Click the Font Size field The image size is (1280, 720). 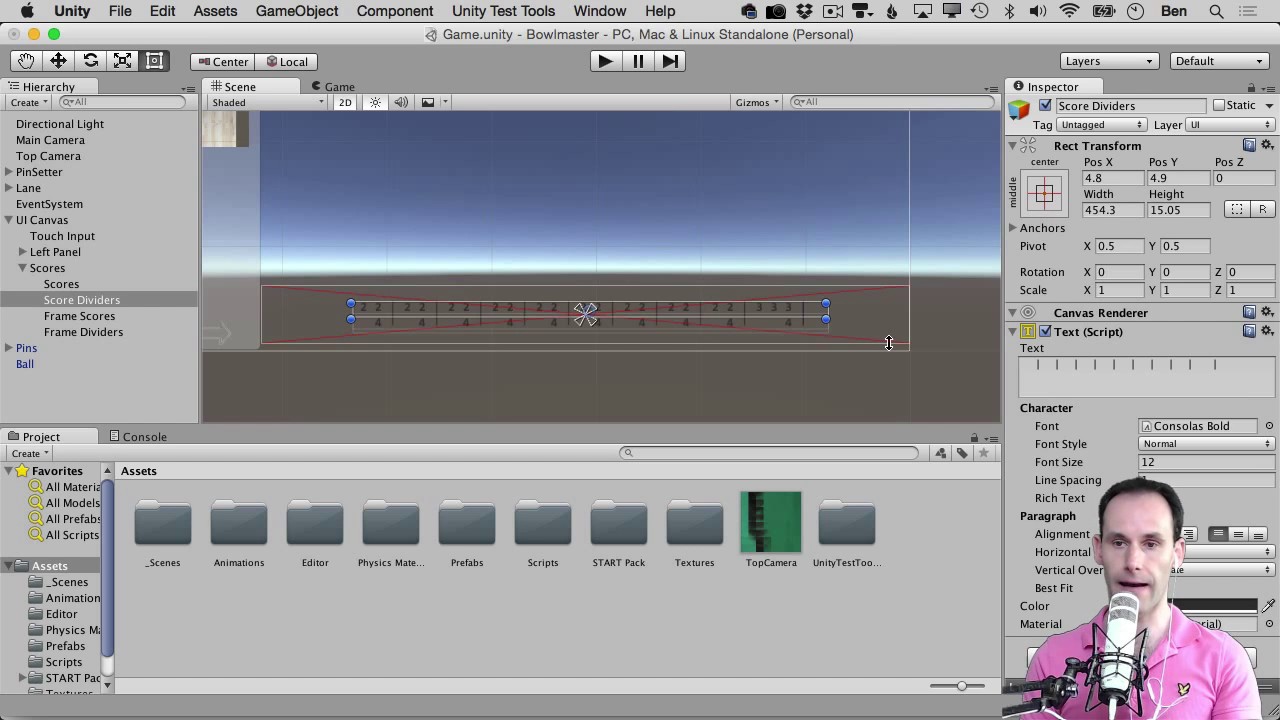click(x=1206, y=462)
